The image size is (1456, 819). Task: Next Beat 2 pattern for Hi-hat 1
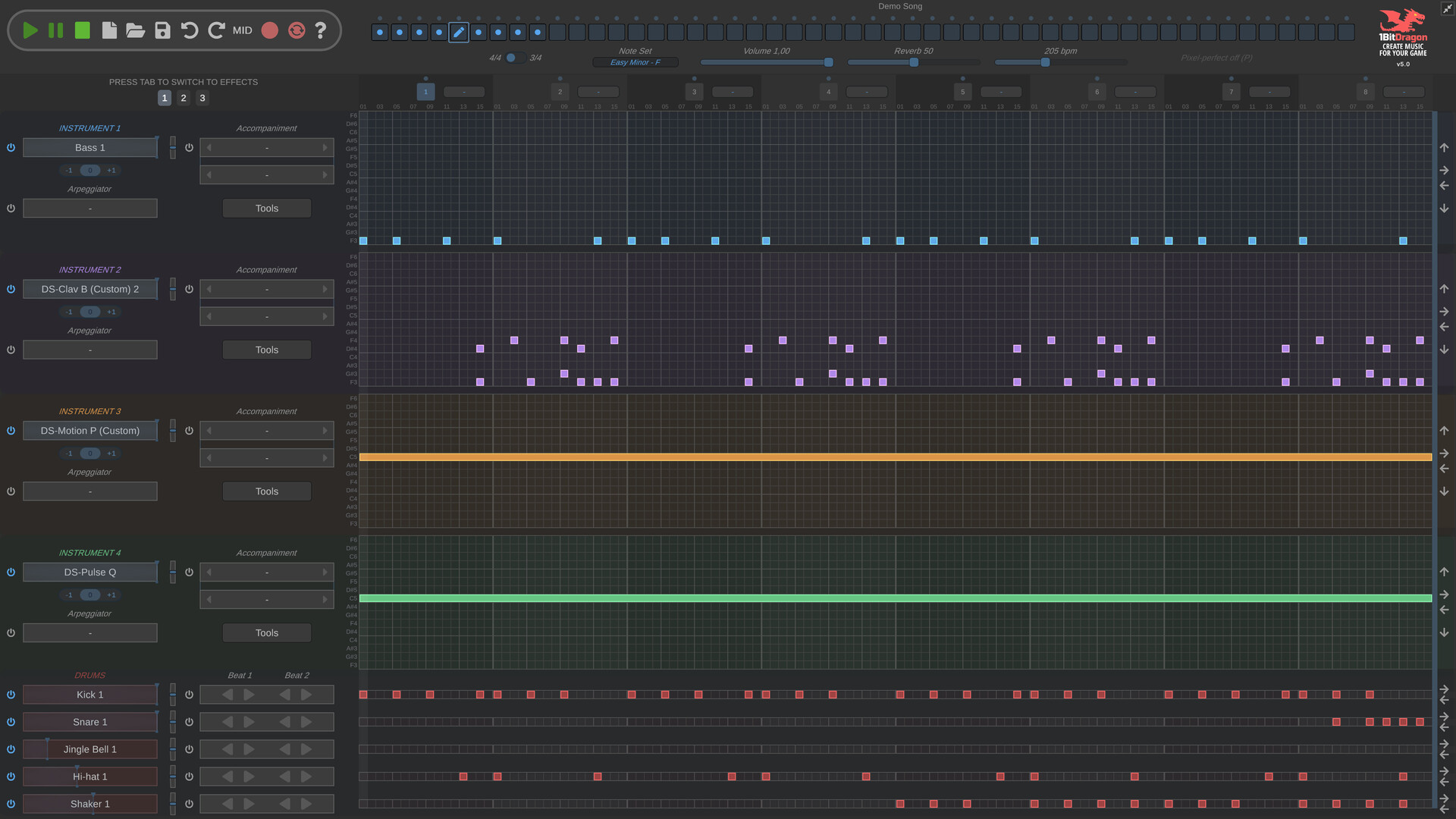click(x=306, y=777)
